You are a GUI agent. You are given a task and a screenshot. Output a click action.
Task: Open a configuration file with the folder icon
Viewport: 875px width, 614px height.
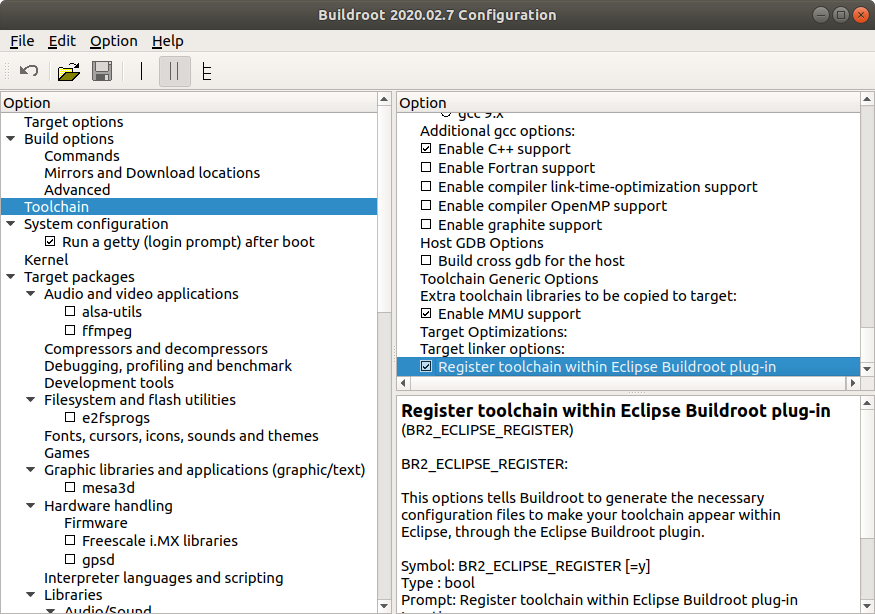[x=69, y=71]
